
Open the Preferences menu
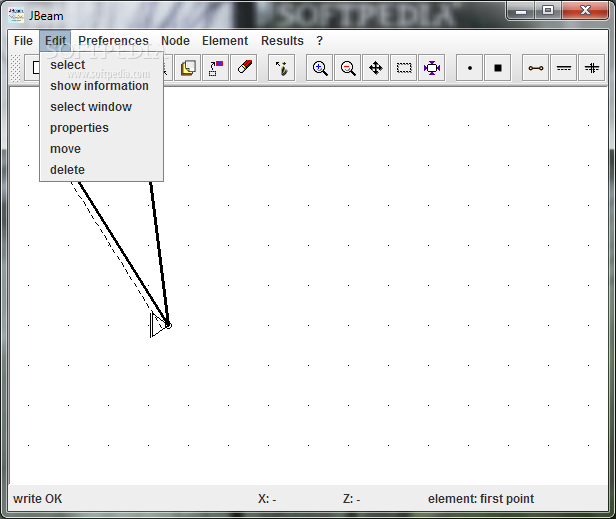tap(113, 40)
